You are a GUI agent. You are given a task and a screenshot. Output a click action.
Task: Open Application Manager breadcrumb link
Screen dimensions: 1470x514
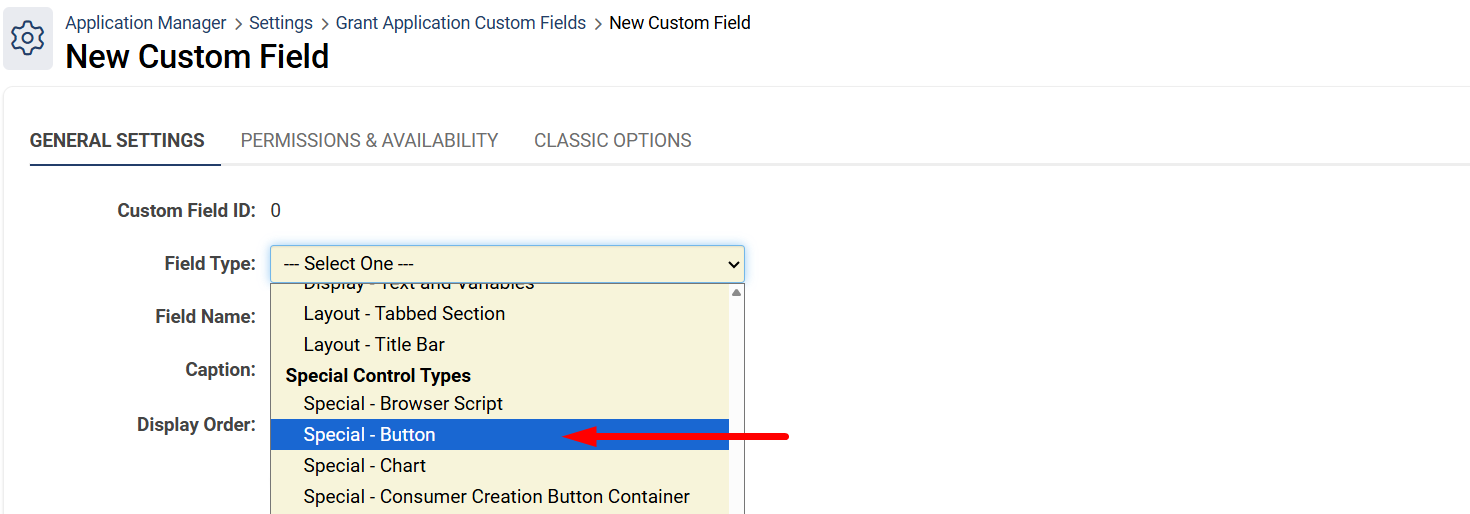pos(146,23)
